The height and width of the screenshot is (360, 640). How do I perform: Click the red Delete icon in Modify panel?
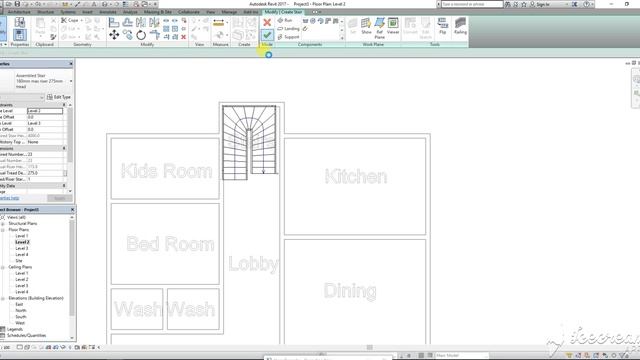point(184,37)
